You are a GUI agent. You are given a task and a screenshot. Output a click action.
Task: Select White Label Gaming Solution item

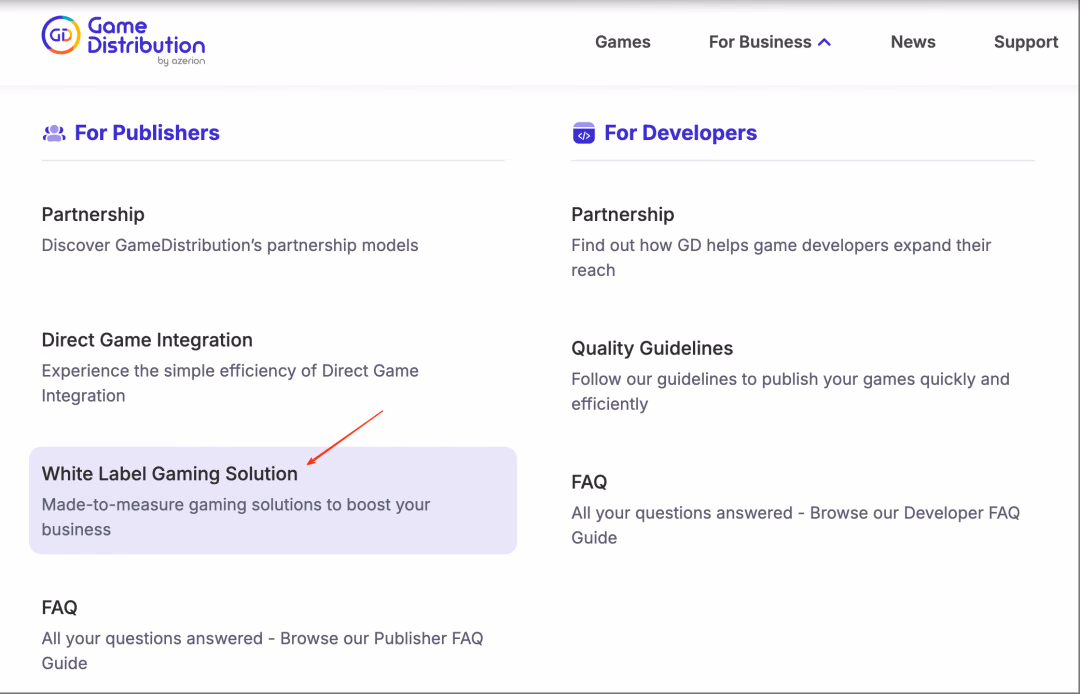click(x=273, y=501)
